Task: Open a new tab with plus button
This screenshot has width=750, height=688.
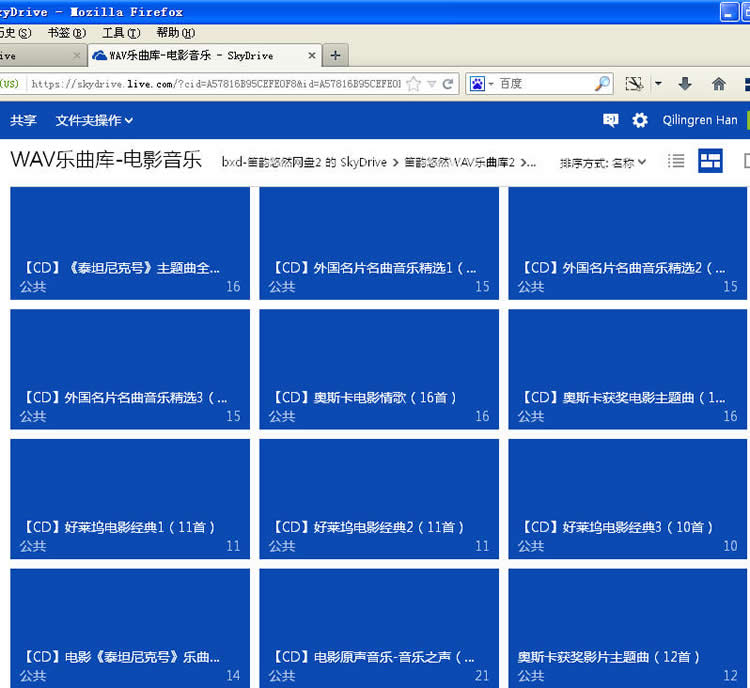Action: tap(335, 55)
